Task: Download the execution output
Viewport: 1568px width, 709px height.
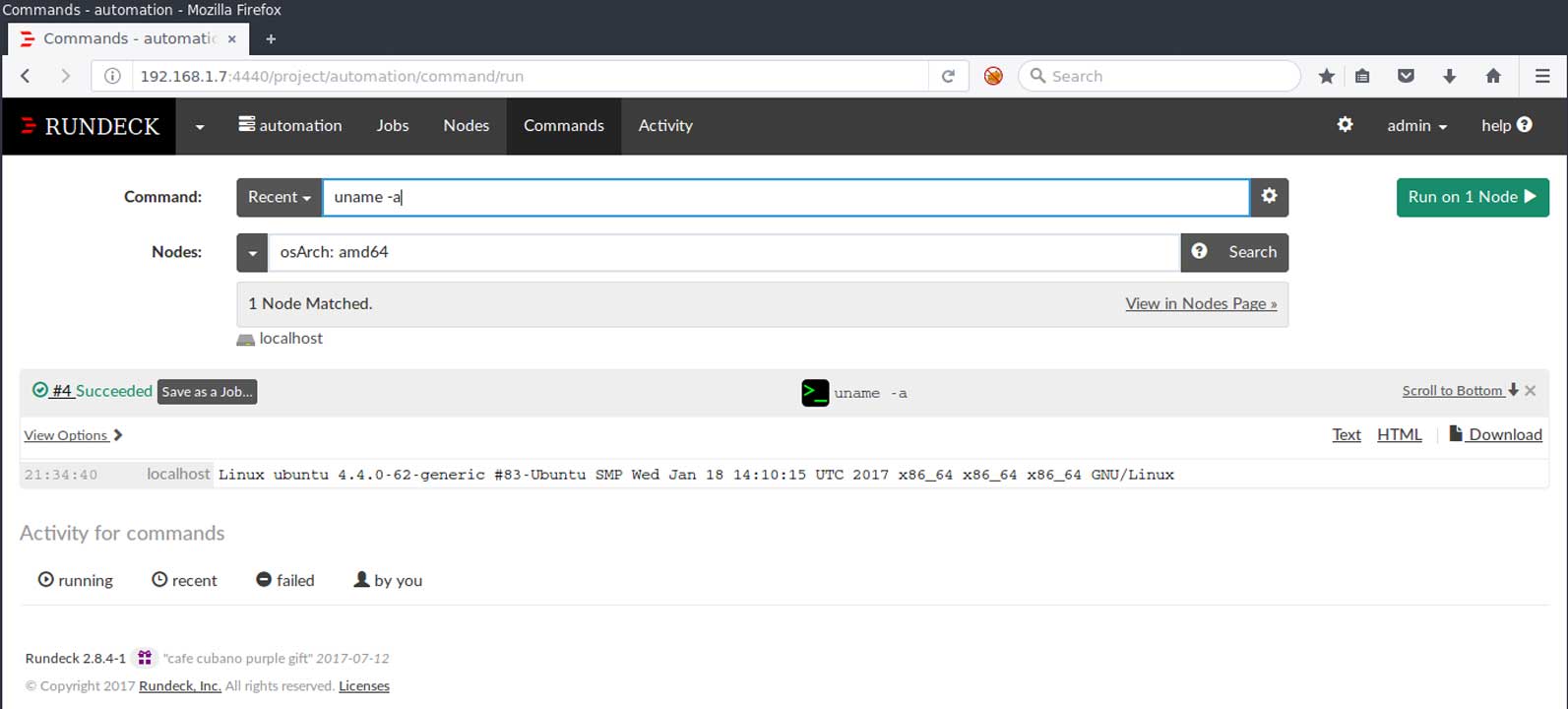Action: pos(1495,434)
